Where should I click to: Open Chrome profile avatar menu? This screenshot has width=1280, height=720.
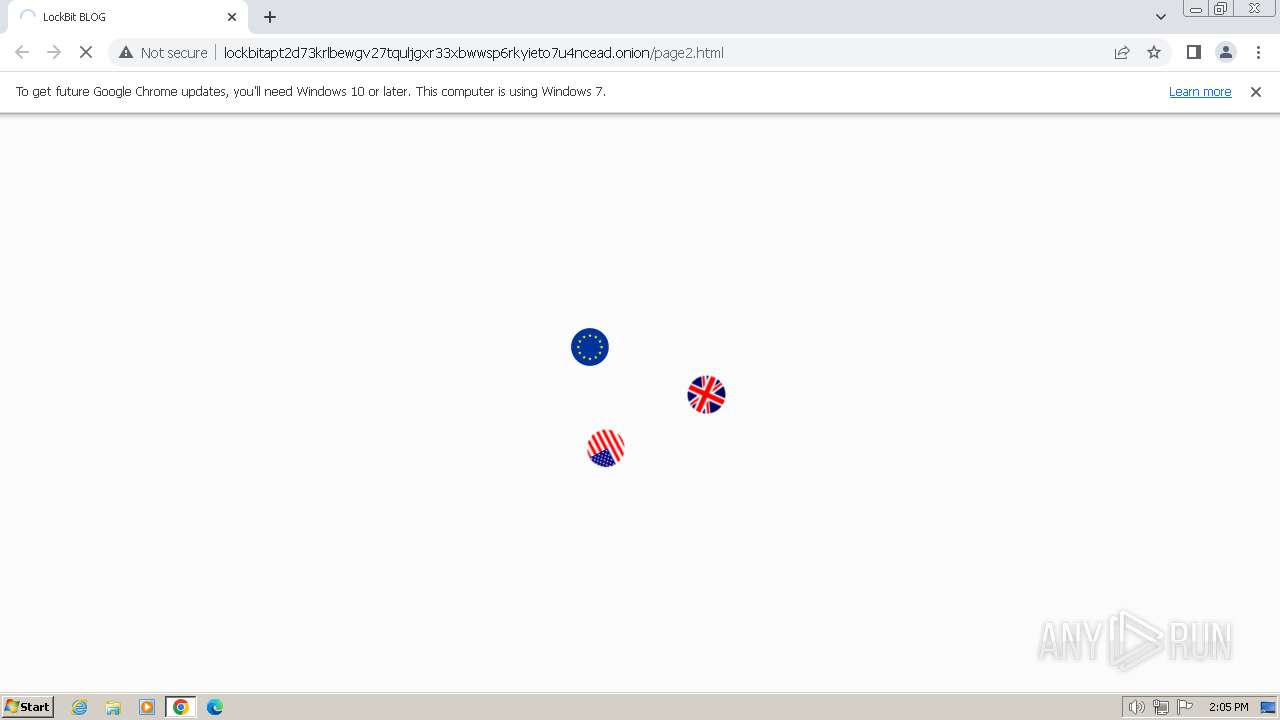(x=1225, y=52)
